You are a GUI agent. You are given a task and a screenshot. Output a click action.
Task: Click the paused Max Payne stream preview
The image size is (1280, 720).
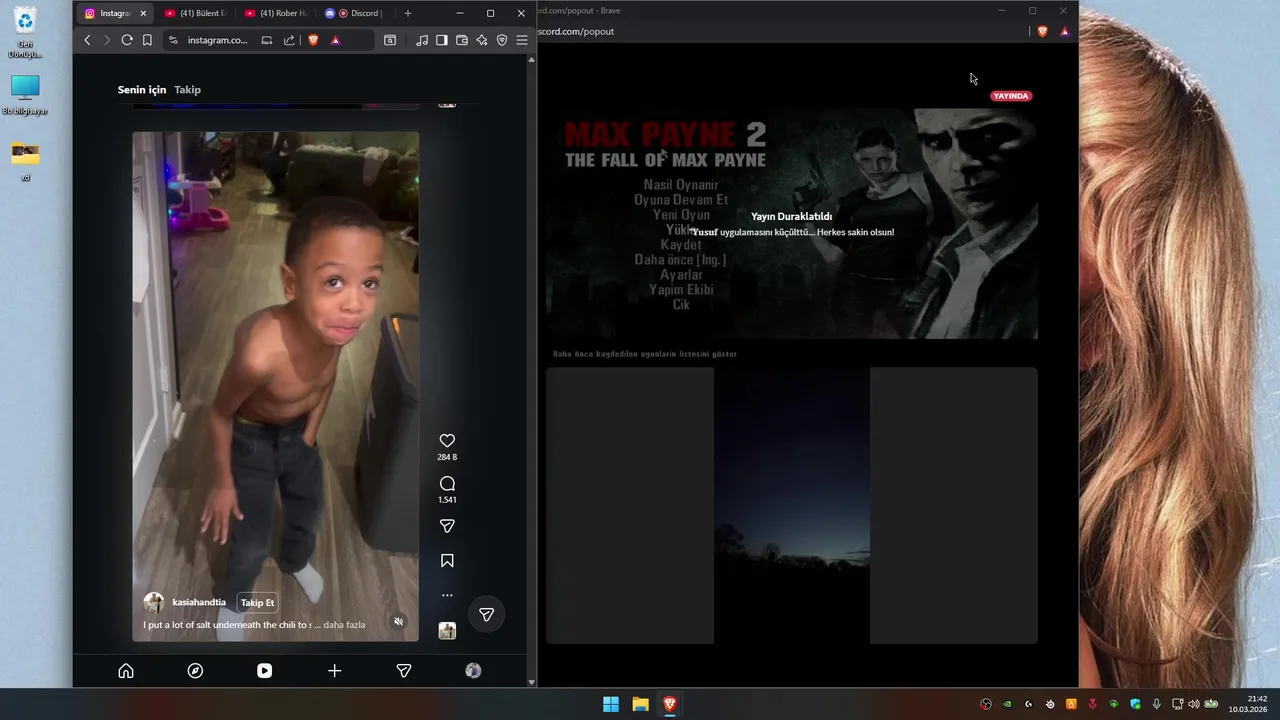coord(792,224)
